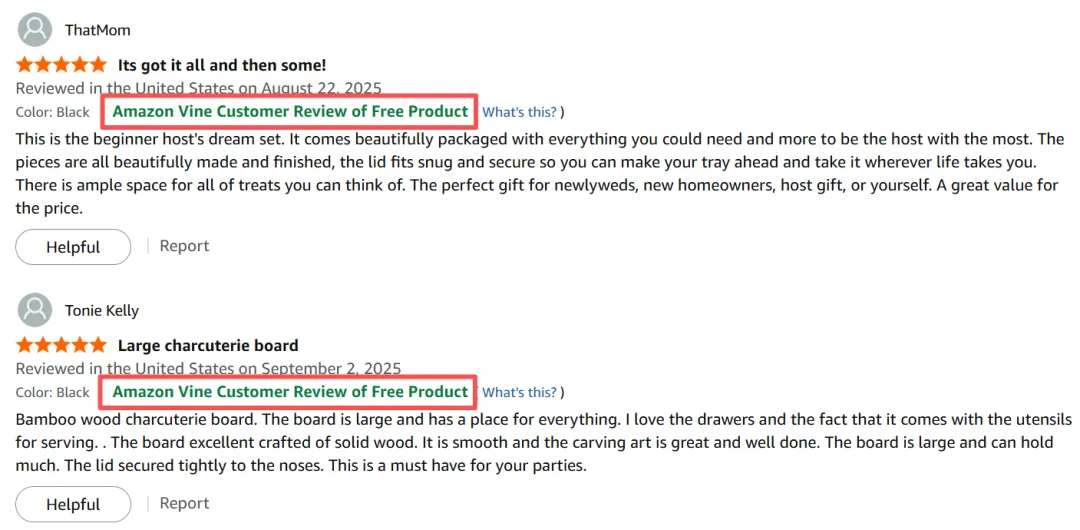Report ThatMom's review
The width and height of the screenshot is (1080, 530).
pyautogui.click(x=185, y=246)
